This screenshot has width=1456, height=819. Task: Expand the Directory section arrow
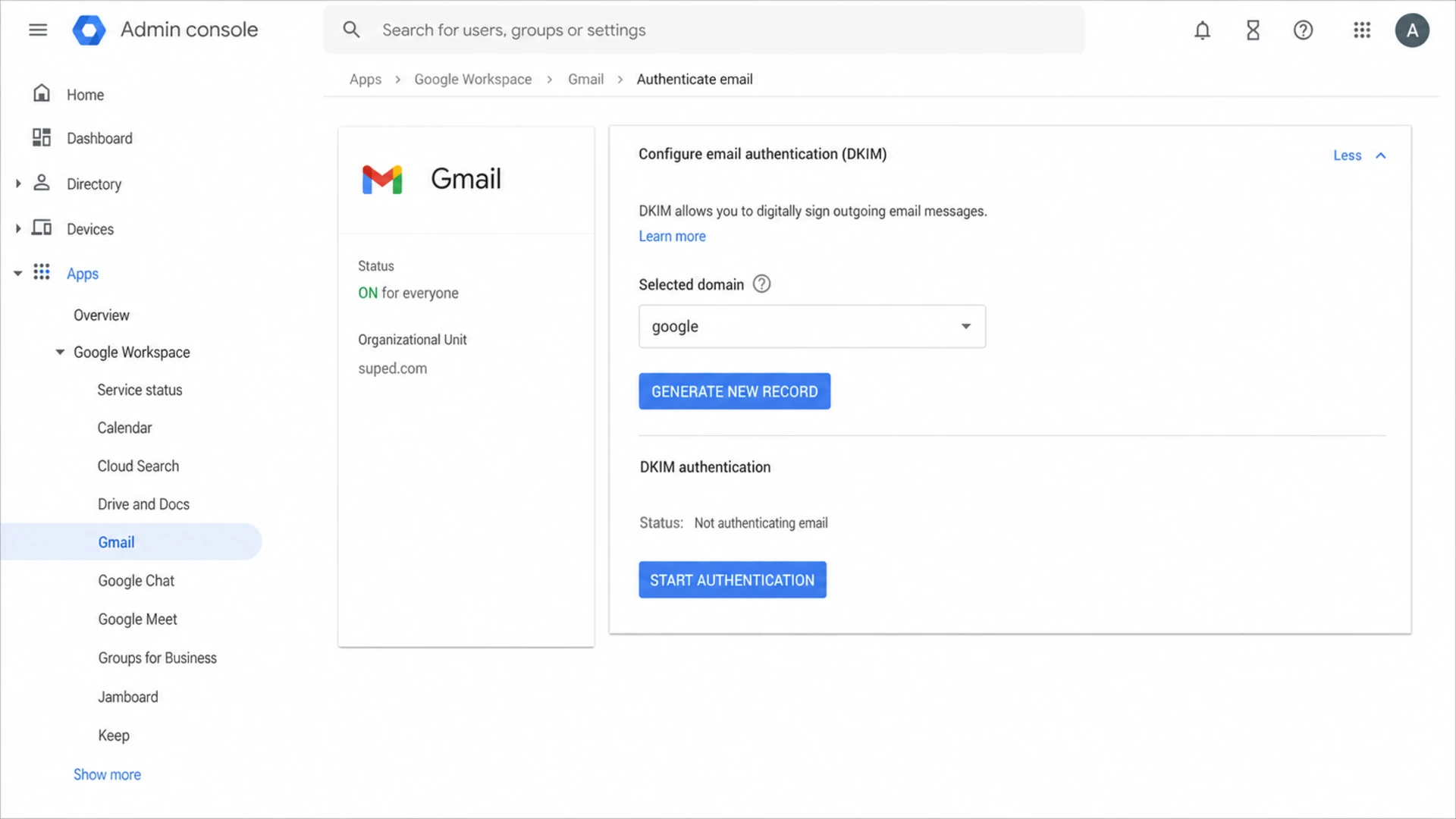(x=18, y=184)
